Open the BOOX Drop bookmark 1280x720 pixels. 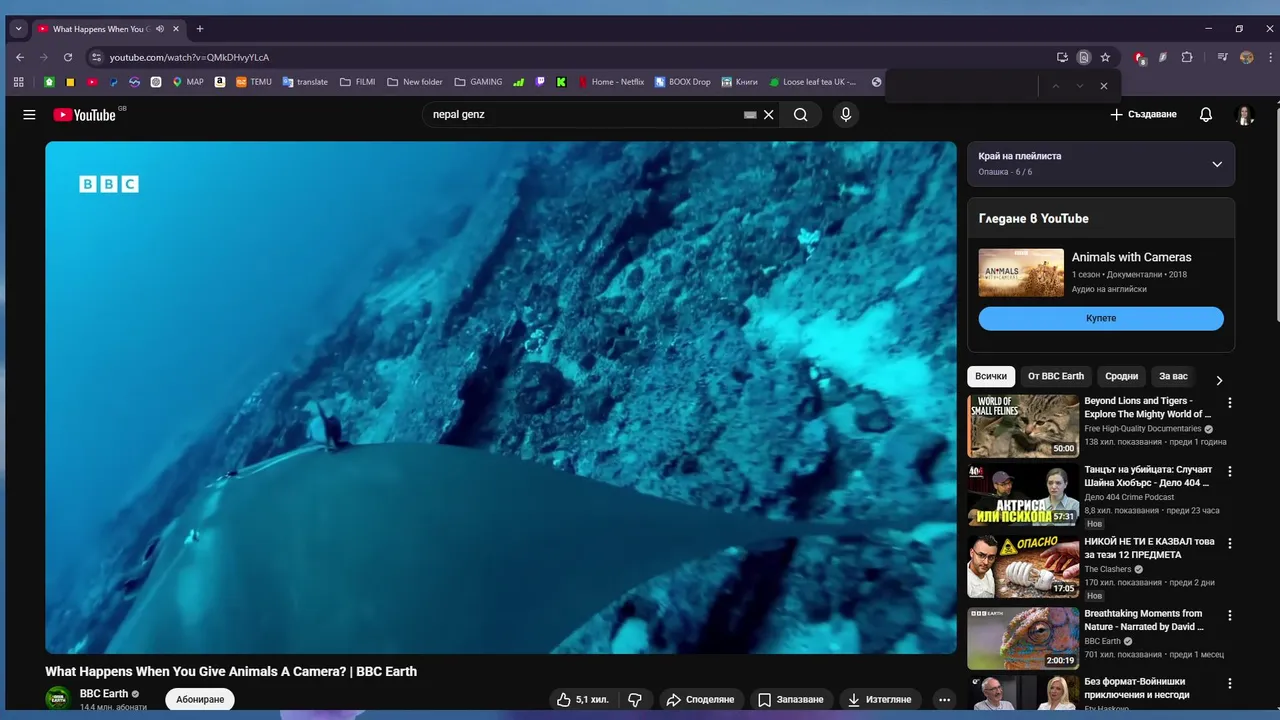(683, 82)
